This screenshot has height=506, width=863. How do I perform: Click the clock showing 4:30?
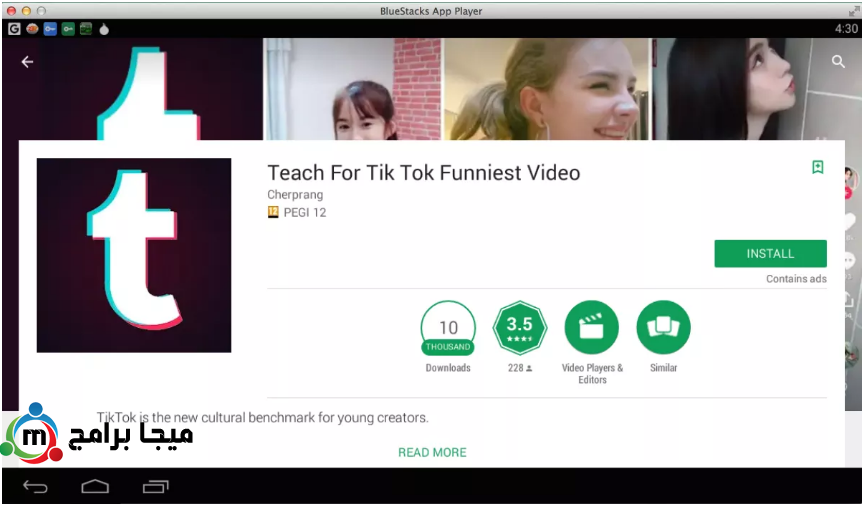(x=846, y=29)
